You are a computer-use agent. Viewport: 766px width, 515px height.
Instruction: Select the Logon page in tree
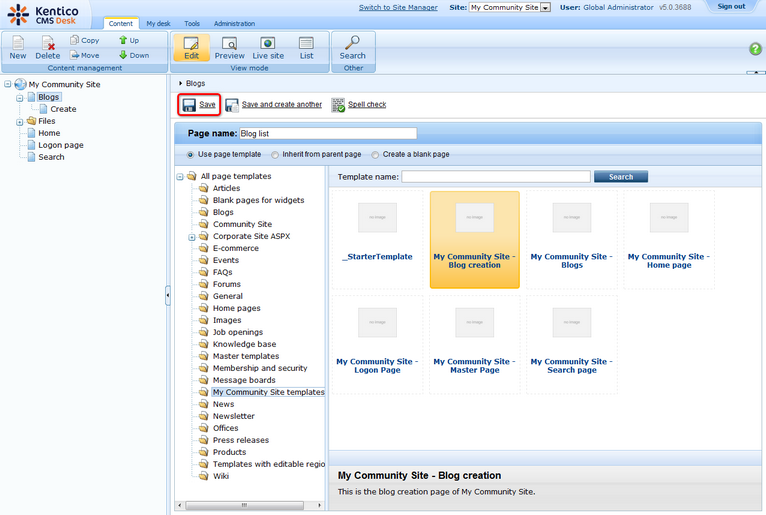tap(61, 145)
